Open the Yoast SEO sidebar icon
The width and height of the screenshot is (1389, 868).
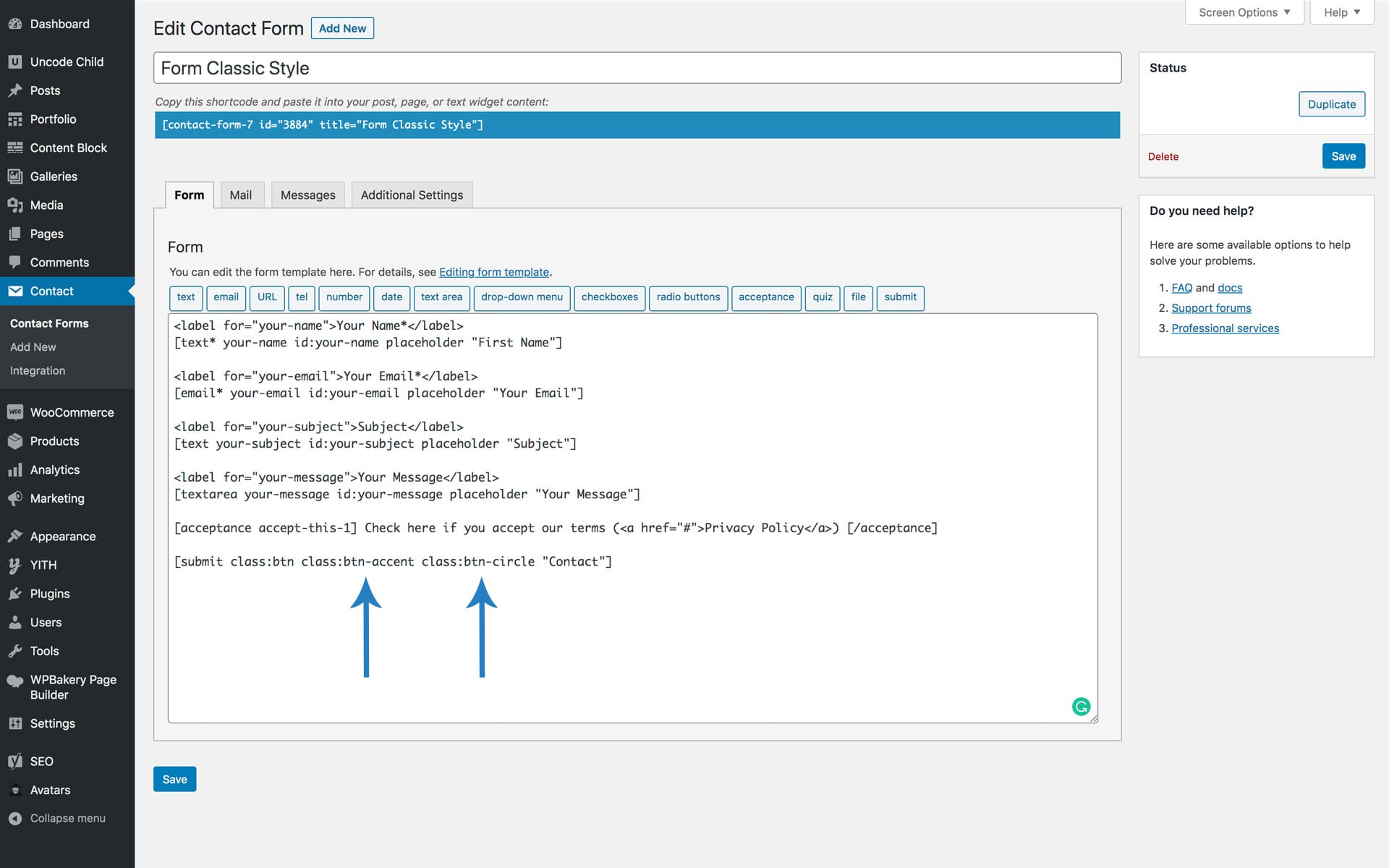[x=15, y=761]
